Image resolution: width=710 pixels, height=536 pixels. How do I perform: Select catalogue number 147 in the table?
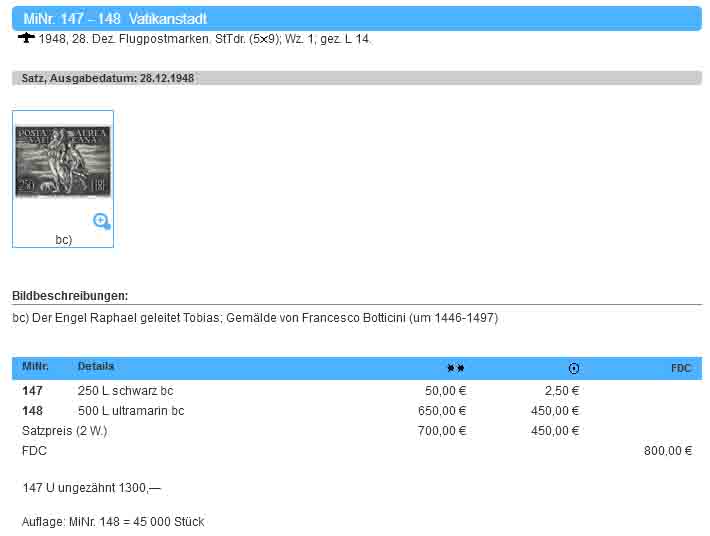click(x=33, y=391)
